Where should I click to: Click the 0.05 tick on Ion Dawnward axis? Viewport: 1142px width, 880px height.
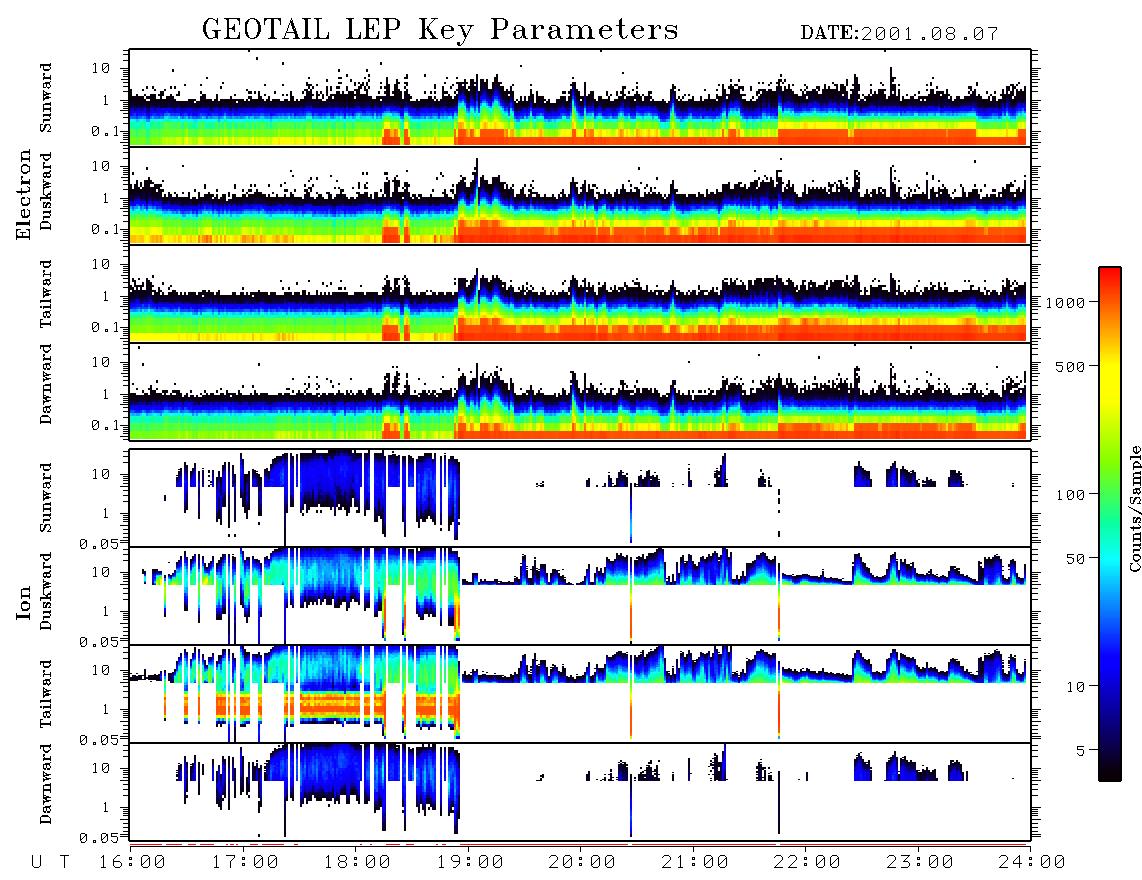[100, 838]
